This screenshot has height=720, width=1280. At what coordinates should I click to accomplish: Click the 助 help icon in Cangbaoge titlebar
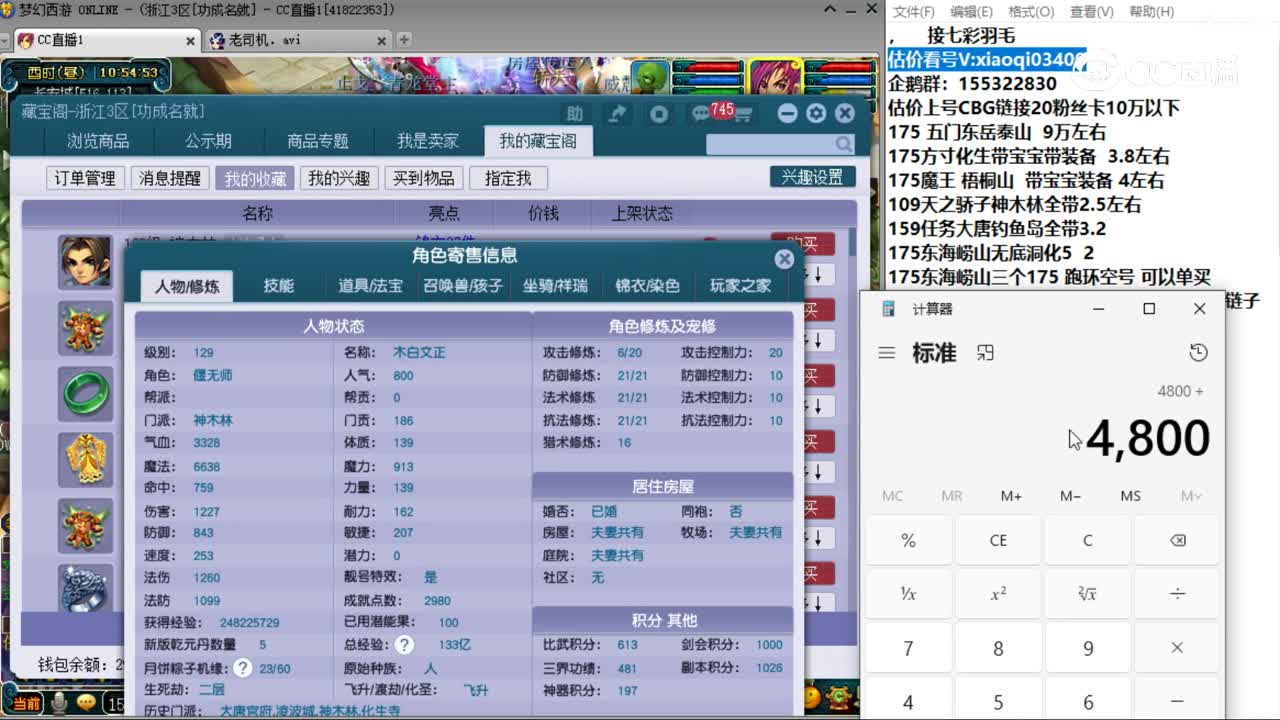click(x=575, y=113)
